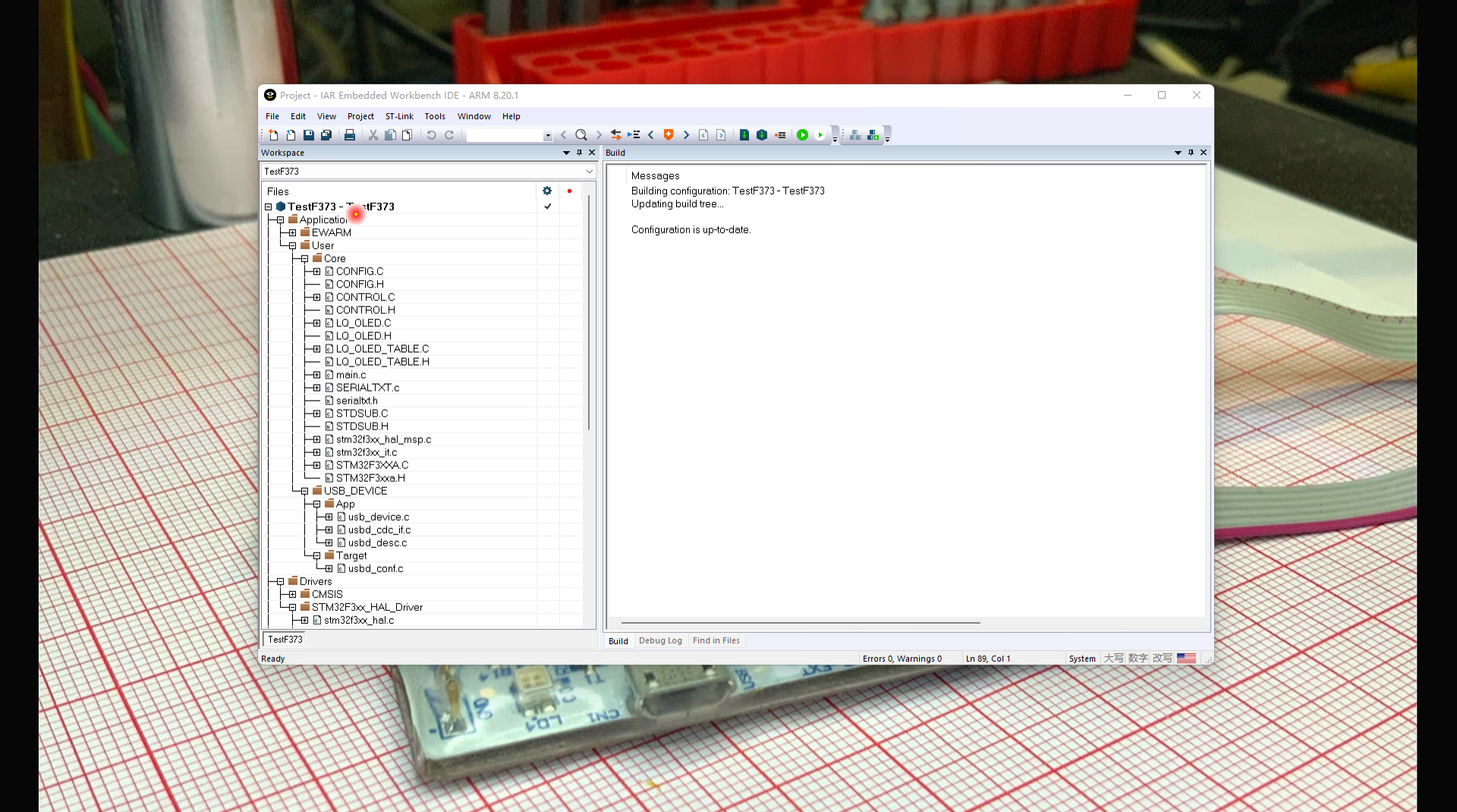The image size is (1457, 812).
Task: Jump to previous bookmark icon
Action: pyautogui.click(x=651, y=135)
